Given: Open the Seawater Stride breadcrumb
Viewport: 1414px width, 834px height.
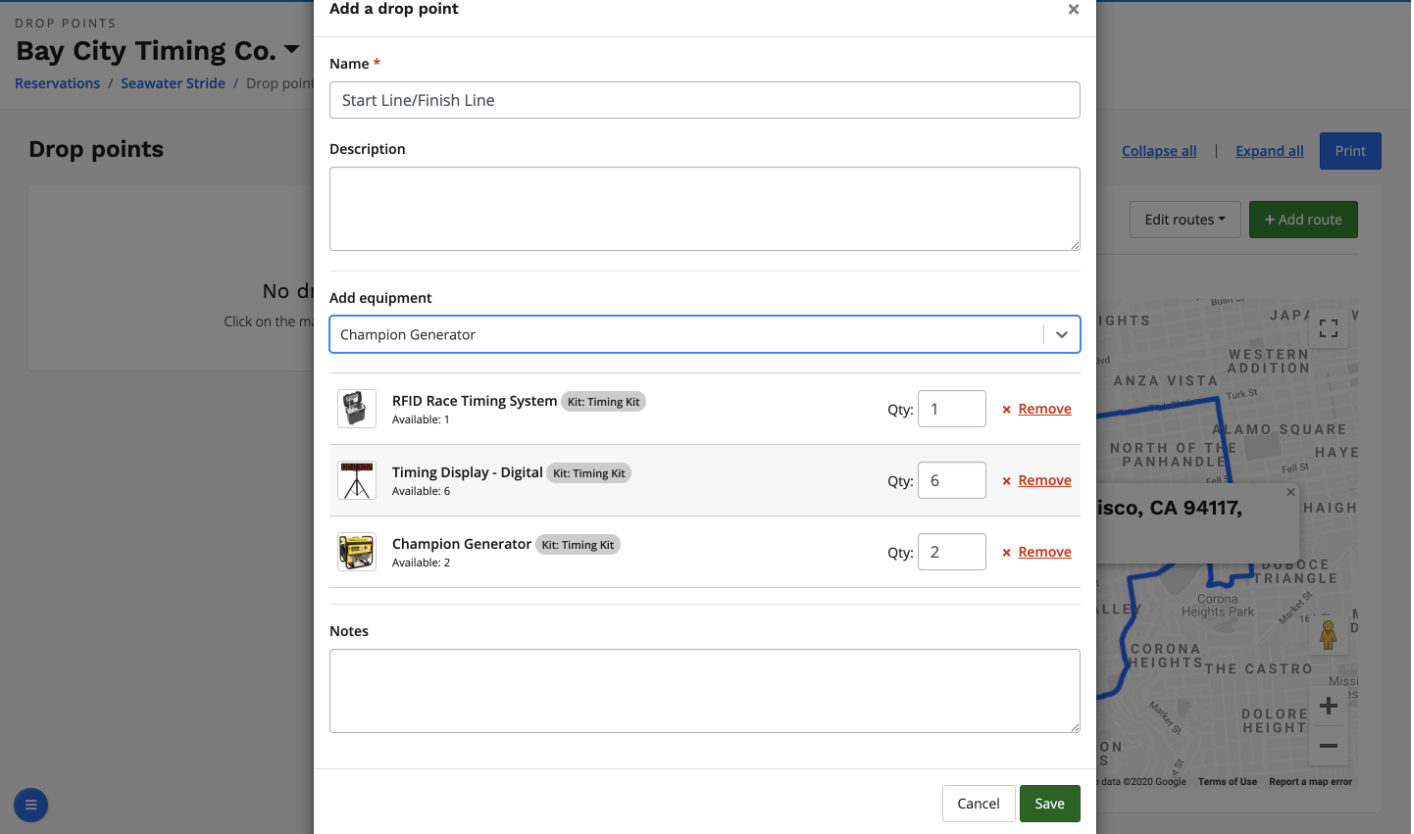Looking at the screenshot, I should tap(173, 83).
